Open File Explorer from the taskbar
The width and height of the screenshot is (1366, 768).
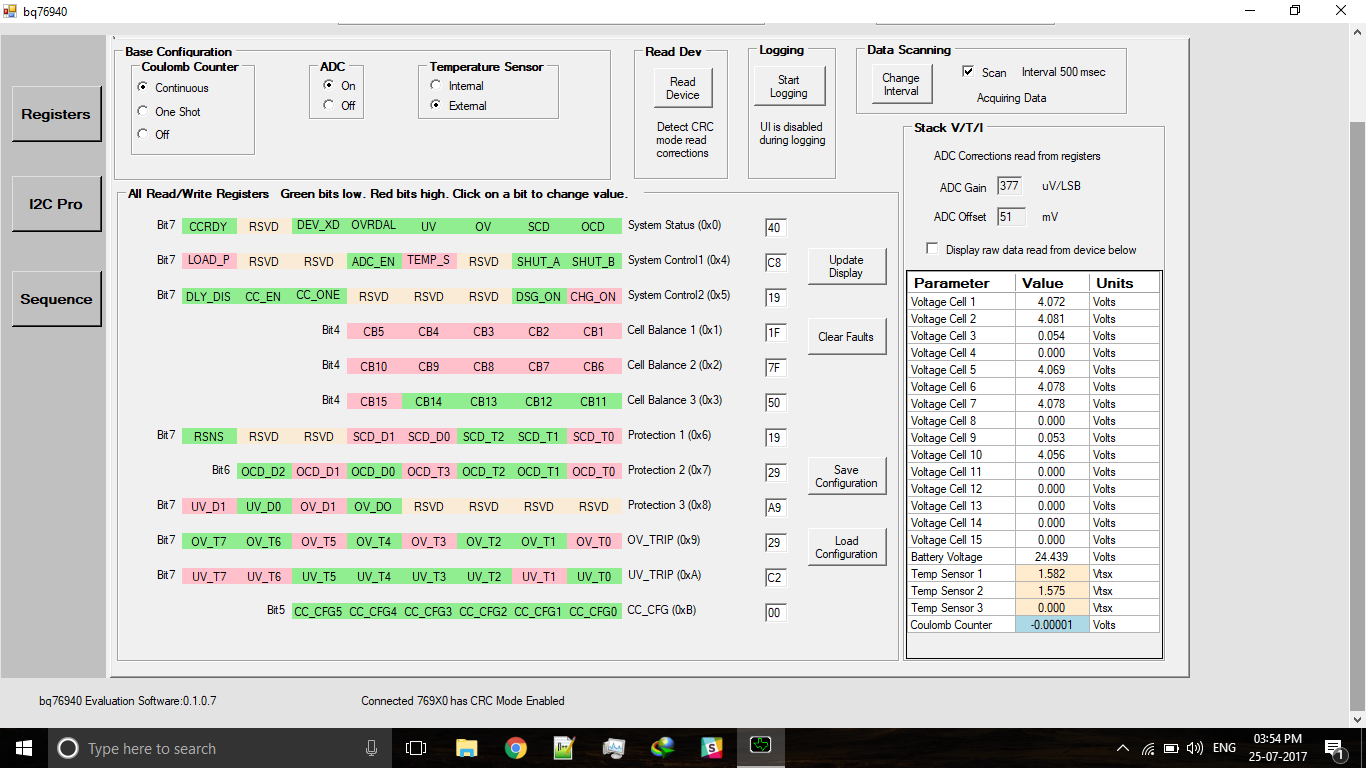466,748
